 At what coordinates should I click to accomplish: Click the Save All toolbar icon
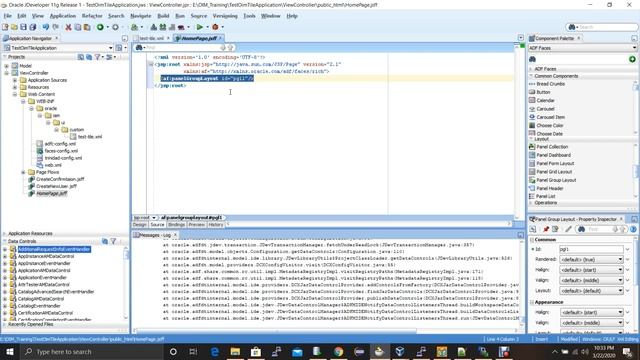click(33, 27)
